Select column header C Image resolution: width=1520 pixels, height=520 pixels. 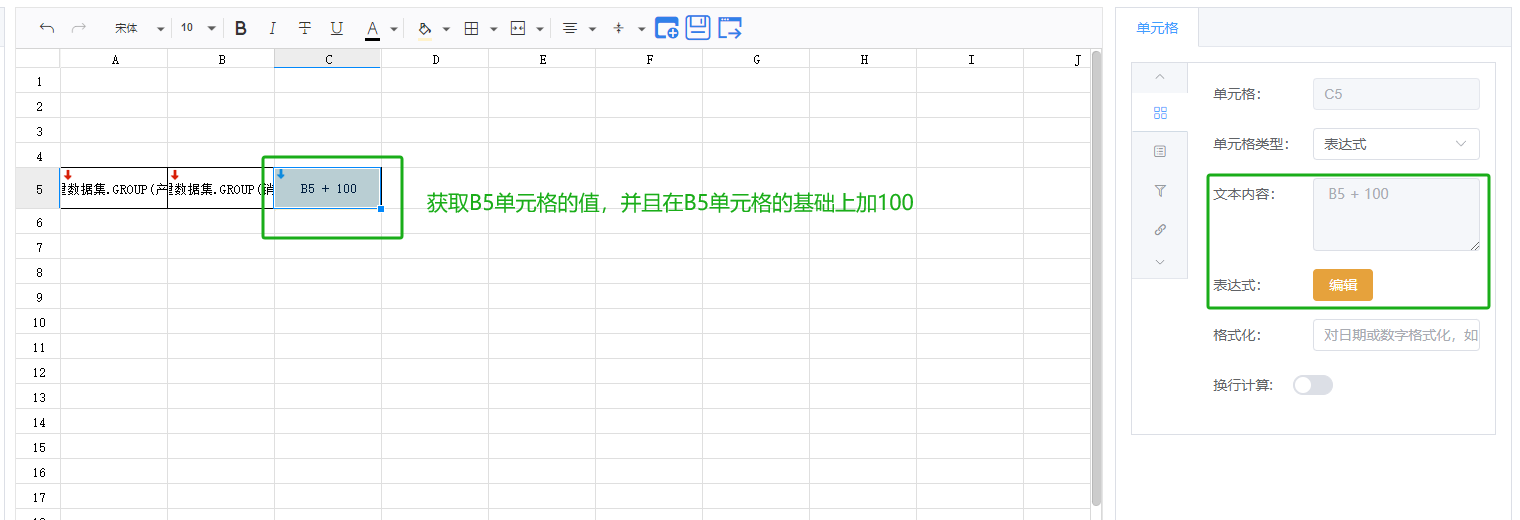328,60
